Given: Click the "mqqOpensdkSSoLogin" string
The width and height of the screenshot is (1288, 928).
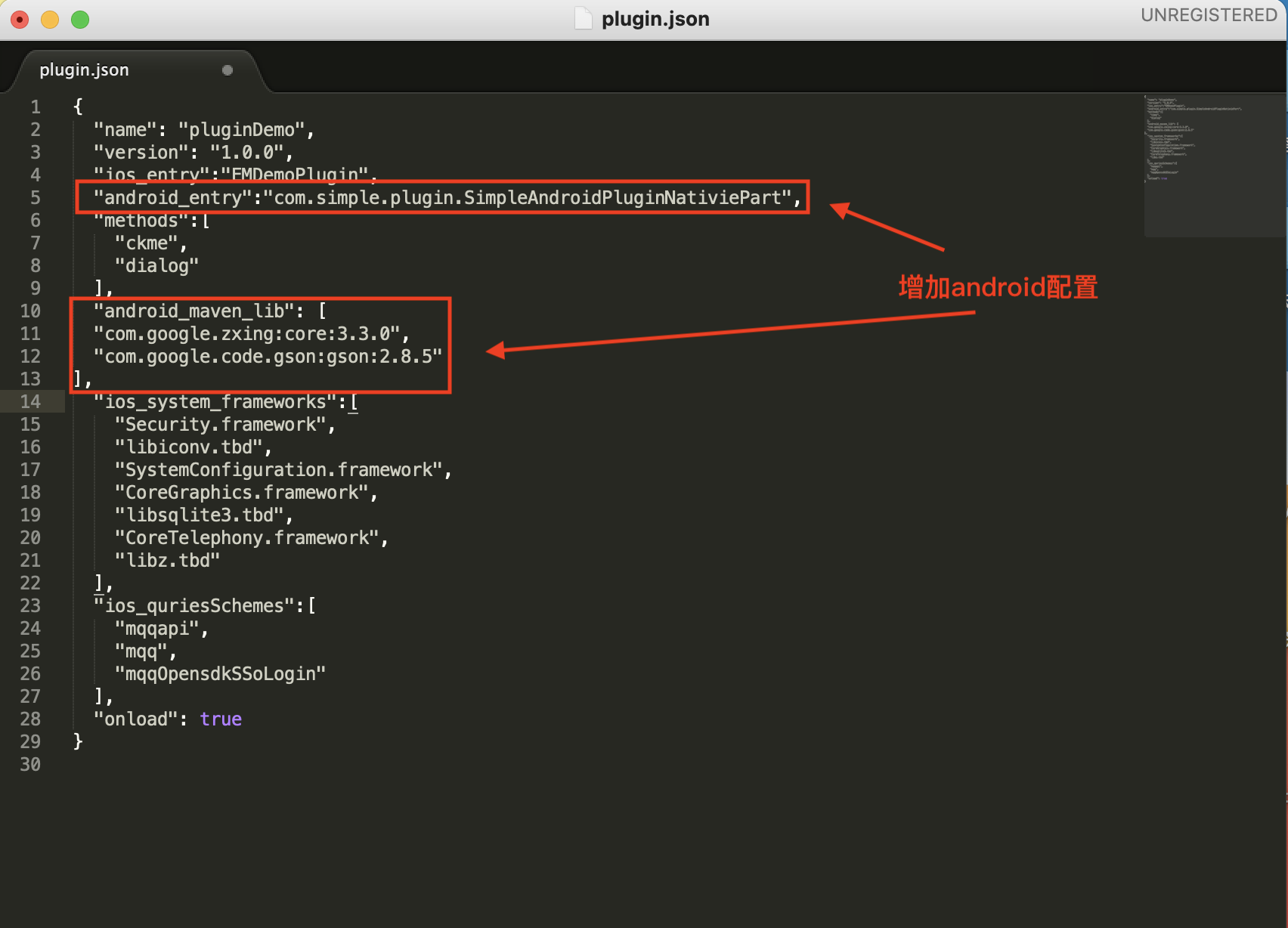Looking at the screenshot, I should click(221, 674).
